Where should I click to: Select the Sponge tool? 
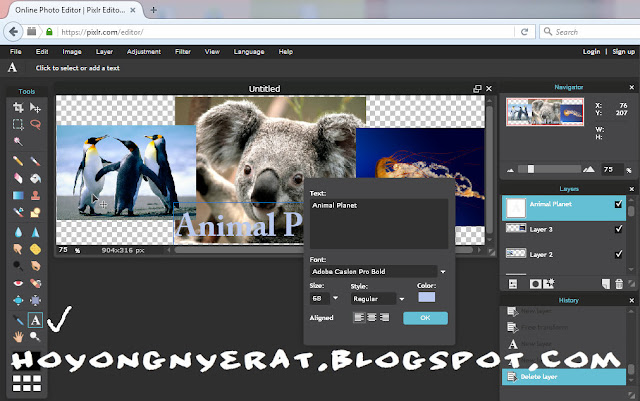pyautogui.click(x=35, y=249)
